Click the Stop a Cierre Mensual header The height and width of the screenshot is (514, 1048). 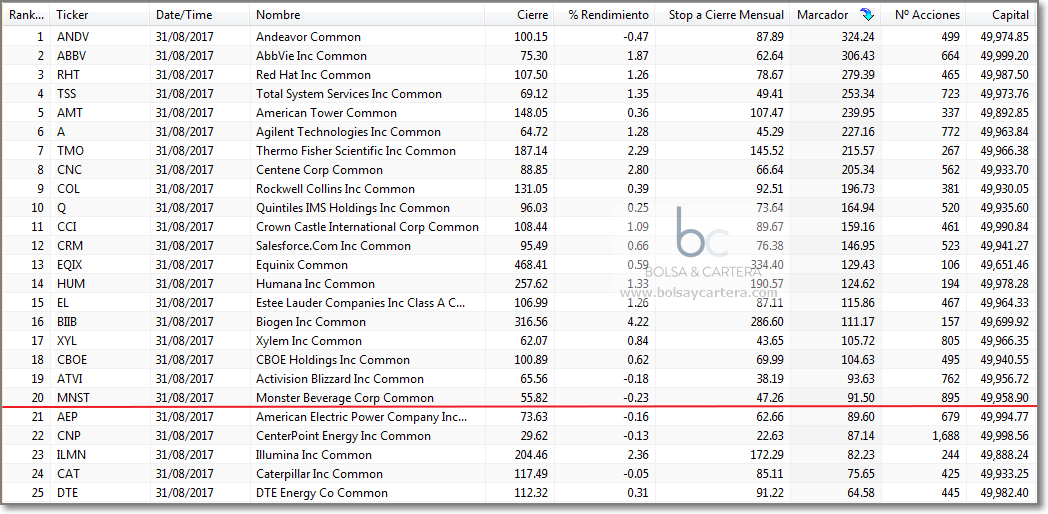click(722, 15)
